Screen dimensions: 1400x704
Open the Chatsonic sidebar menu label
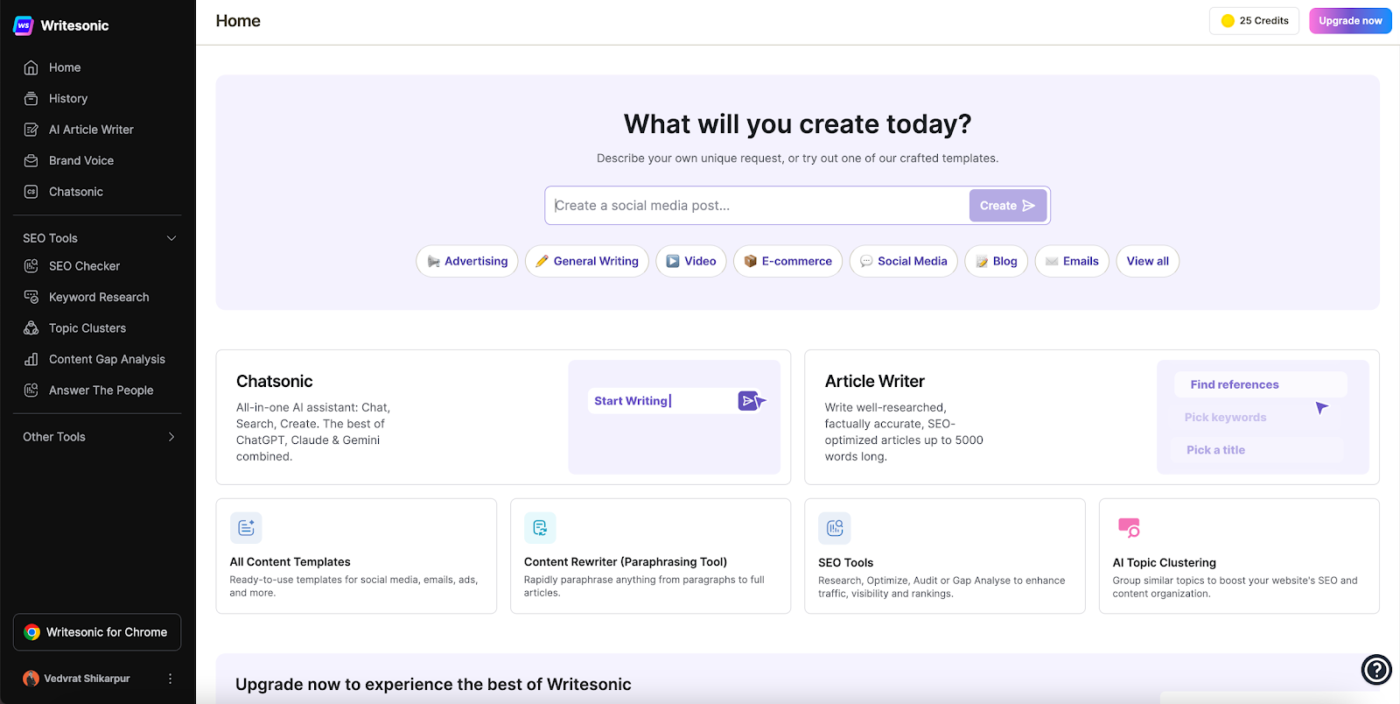[x=76, y=192]
